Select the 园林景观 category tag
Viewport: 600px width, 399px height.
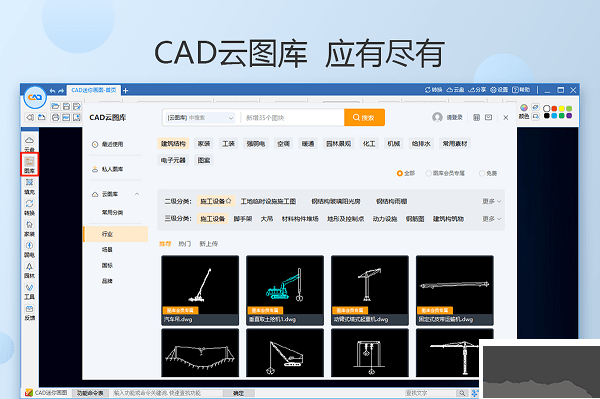click(x=338, y=144)
